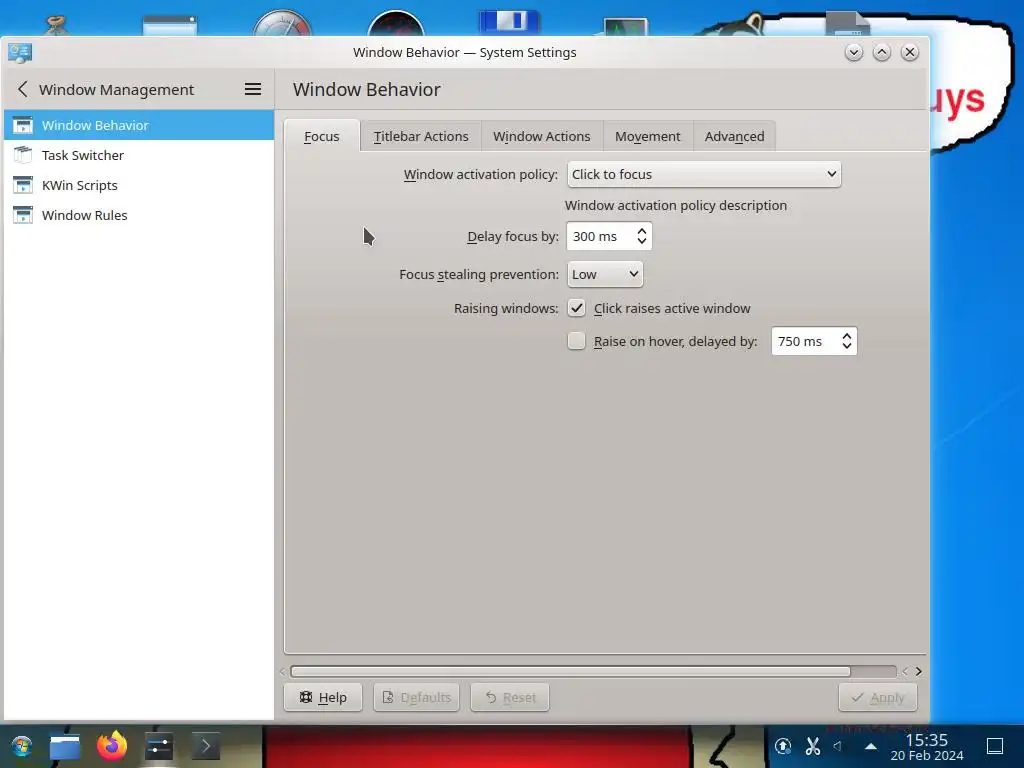
Task: Decrease Raise on hover delay
Action: (x=847, y=347)
